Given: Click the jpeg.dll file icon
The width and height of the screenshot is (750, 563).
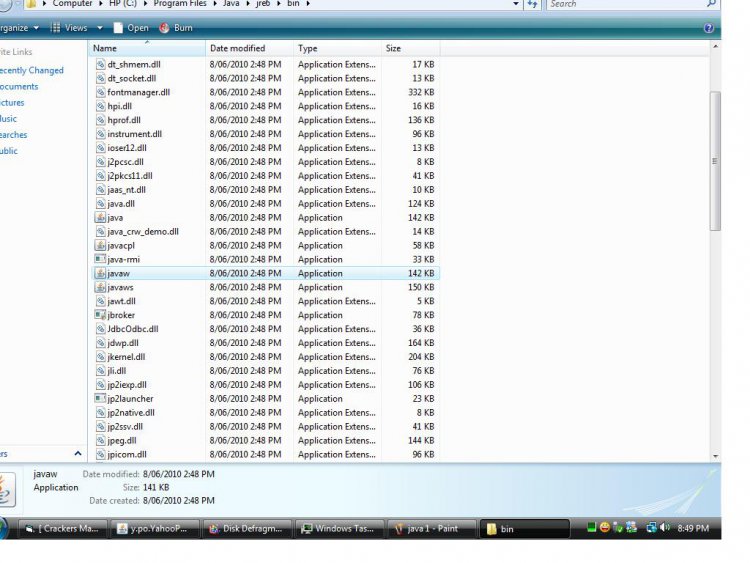Looking at the screenshot, I should (x=100, y=441).
